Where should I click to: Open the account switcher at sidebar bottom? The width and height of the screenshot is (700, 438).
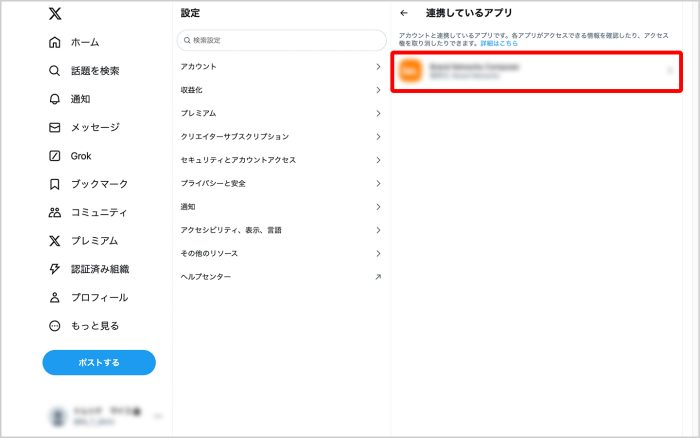[x=99, y=416]
